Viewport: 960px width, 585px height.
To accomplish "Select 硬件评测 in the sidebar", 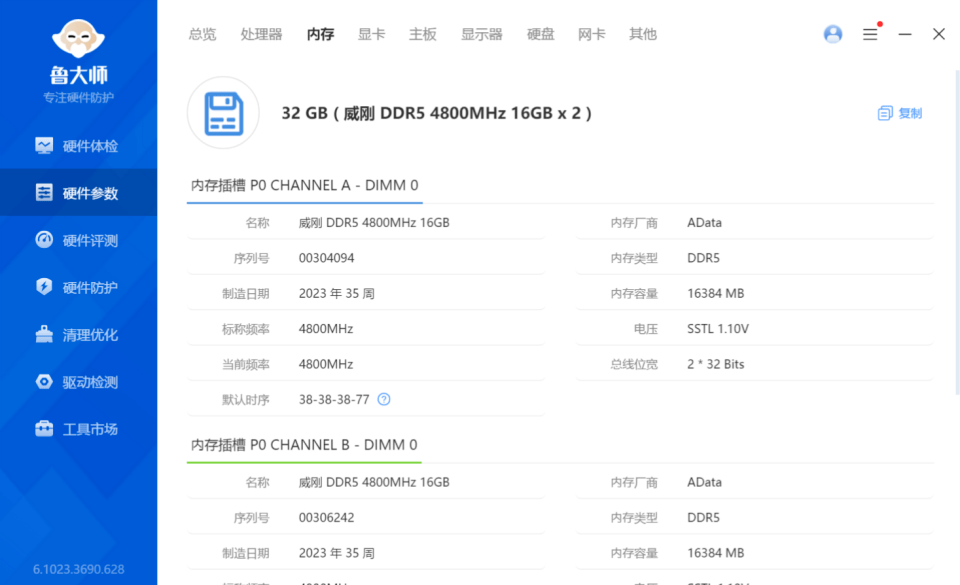I will 78,240.
